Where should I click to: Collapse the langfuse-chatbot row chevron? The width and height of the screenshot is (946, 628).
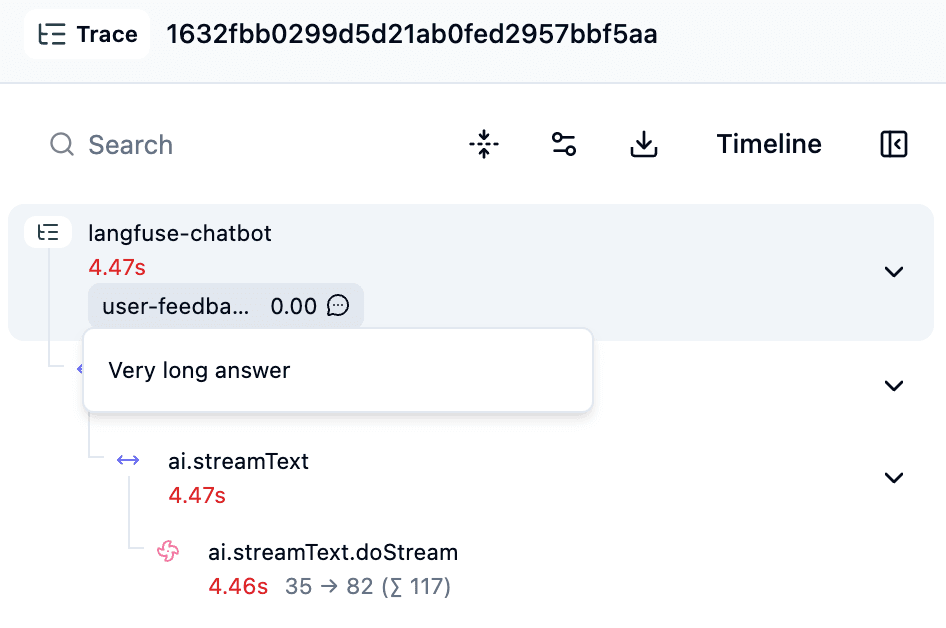point(893,271)
